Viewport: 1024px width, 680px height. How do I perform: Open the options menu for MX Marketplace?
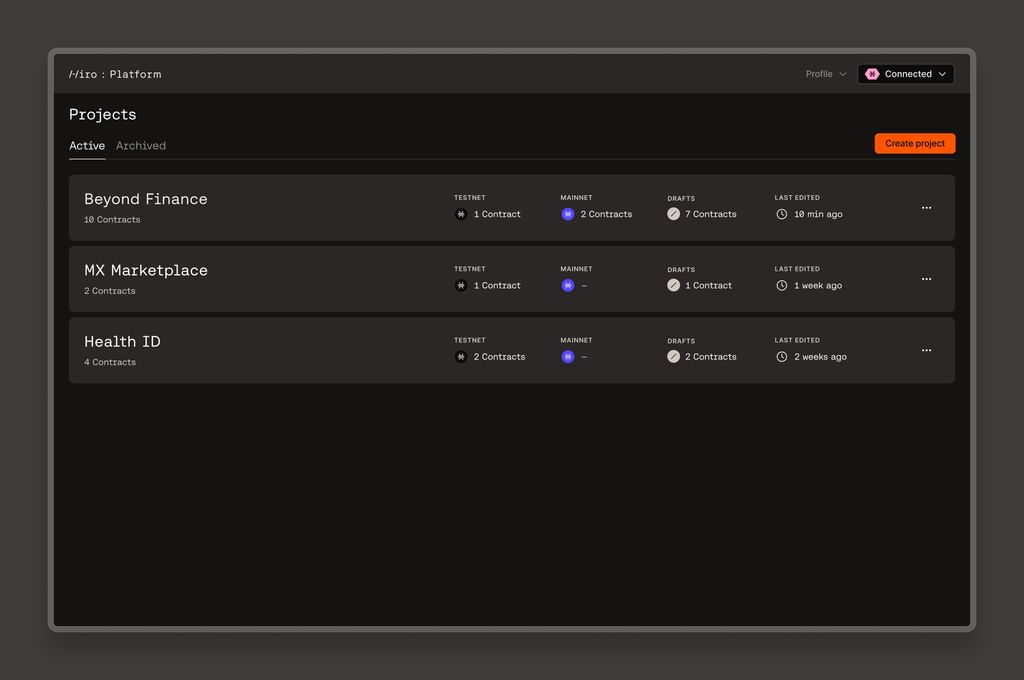tap(926, 278)
